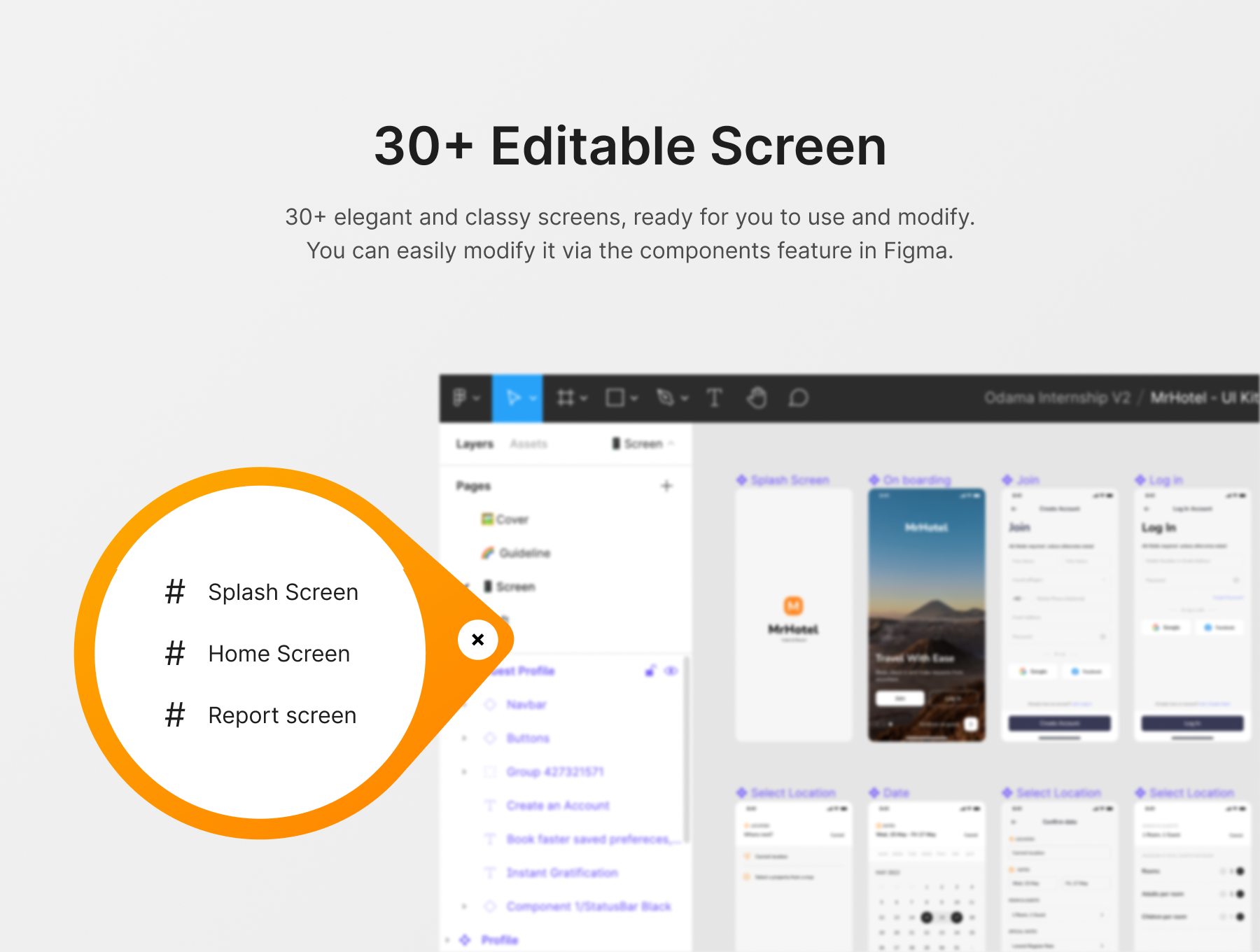Click the On boarding frame thumbnail

(926, 615)
